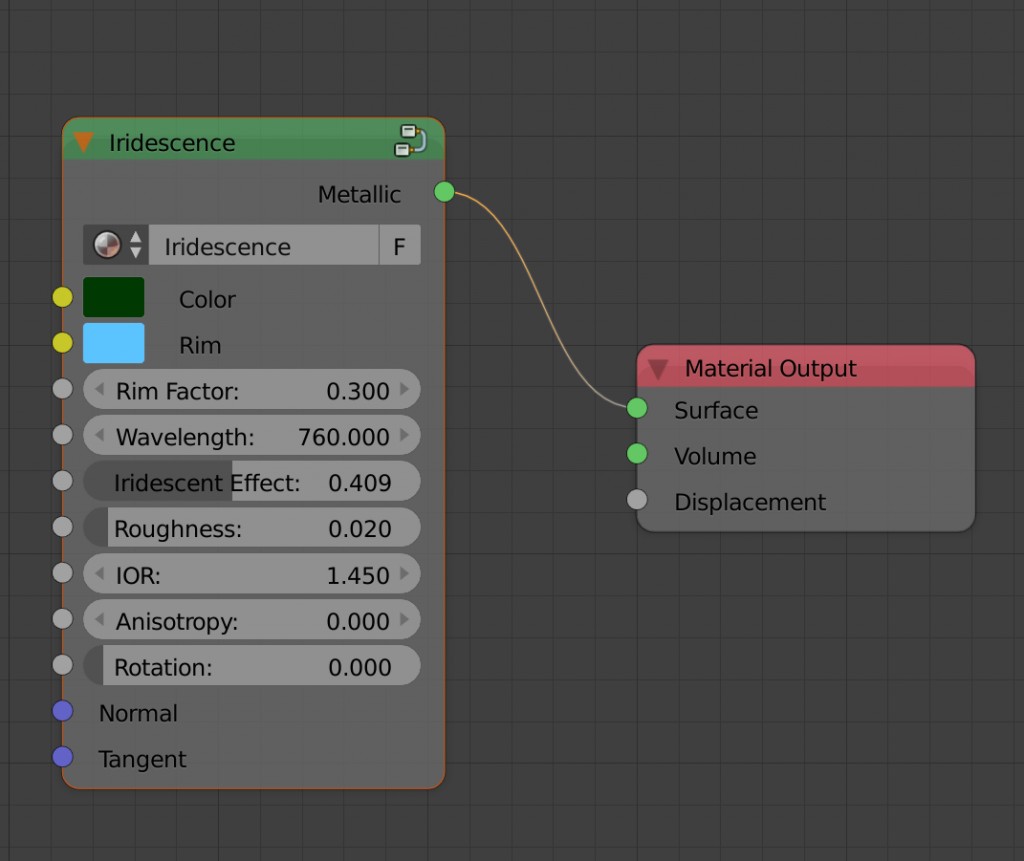Click the Volume input socket
The image size is (1024, 861).
[x=637, y=455]
